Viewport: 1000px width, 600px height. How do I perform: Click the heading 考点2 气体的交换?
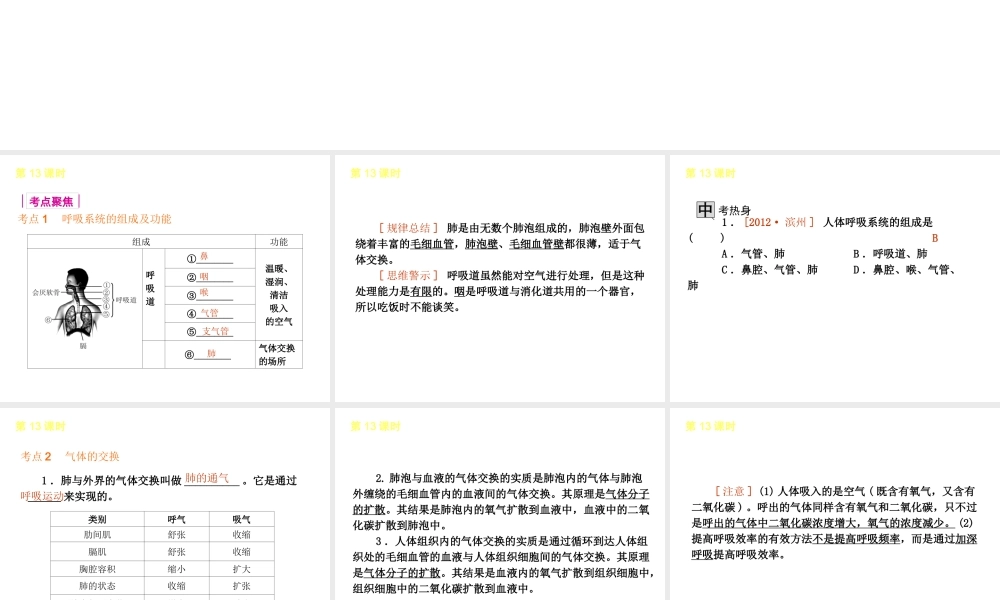tap(70, 456)
